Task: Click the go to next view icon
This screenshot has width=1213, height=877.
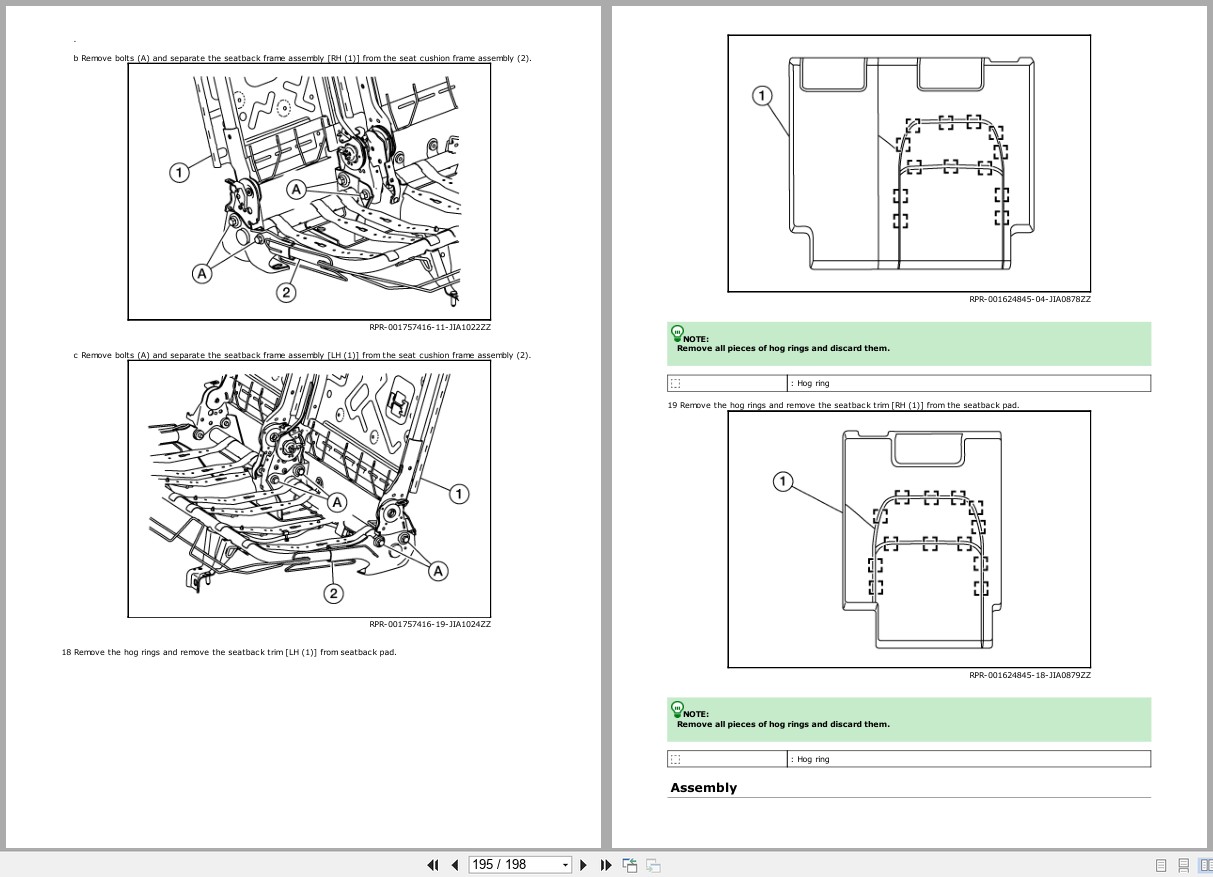Action: 653,865
